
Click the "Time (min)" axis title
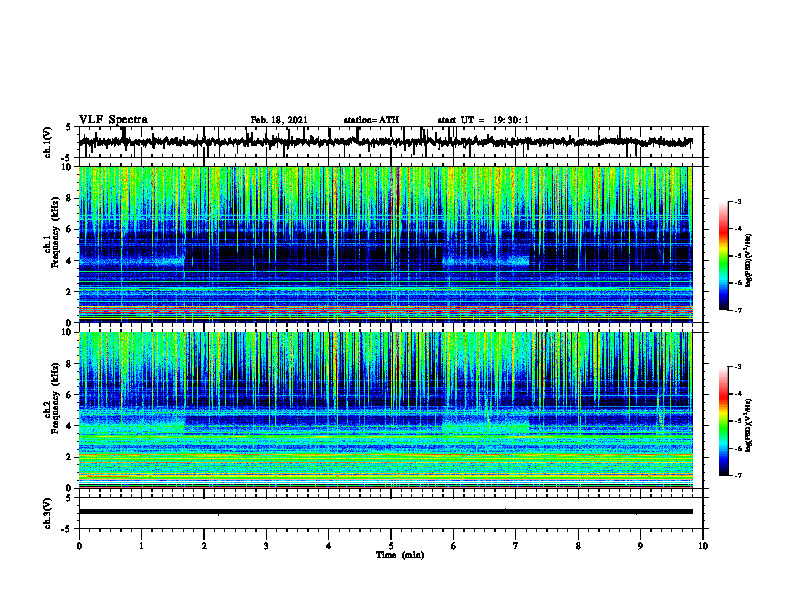400,555
